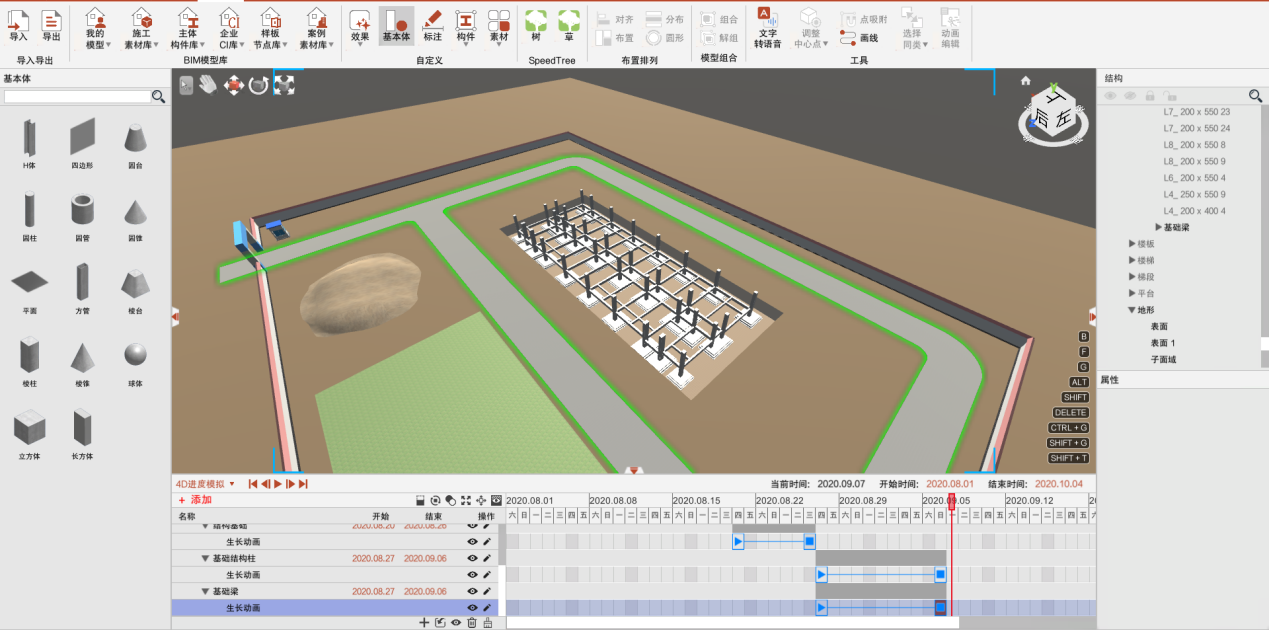Toggle visibility of 基础结构柱 row
This screenshot has height=630, width=1269.
point(471,558)
